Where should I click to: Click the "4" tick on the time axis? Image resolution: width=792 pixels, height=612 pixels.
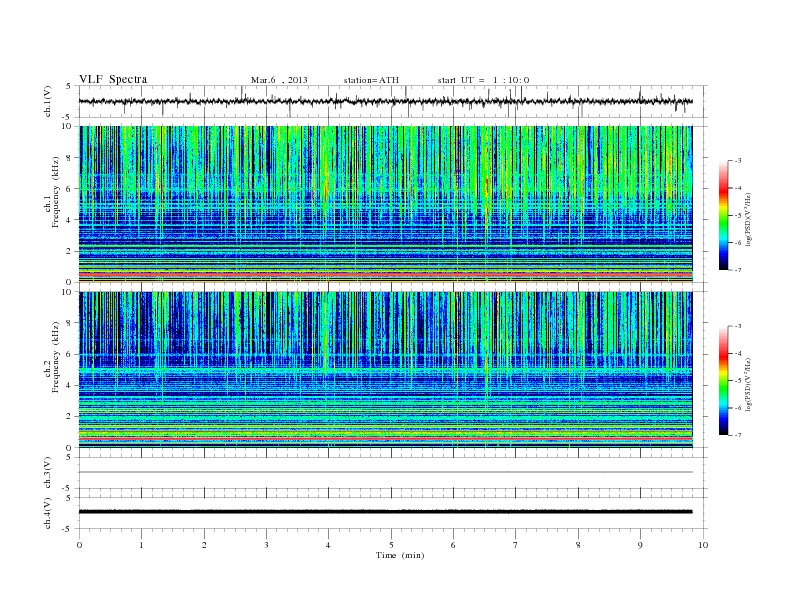tap(328, 545)
